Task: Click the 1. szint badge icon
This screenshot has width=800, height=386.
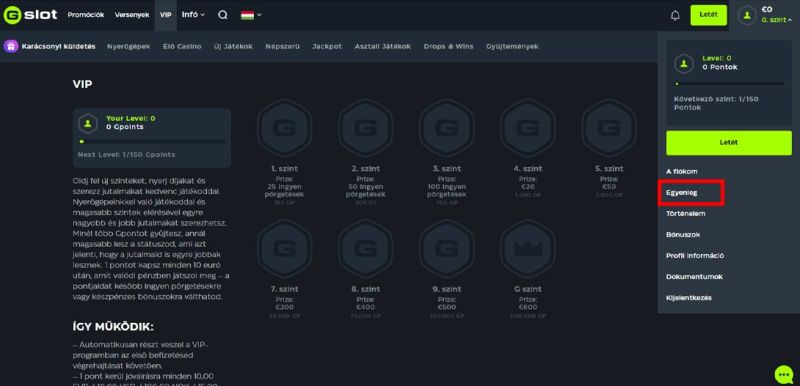Action: pos(284,127)
